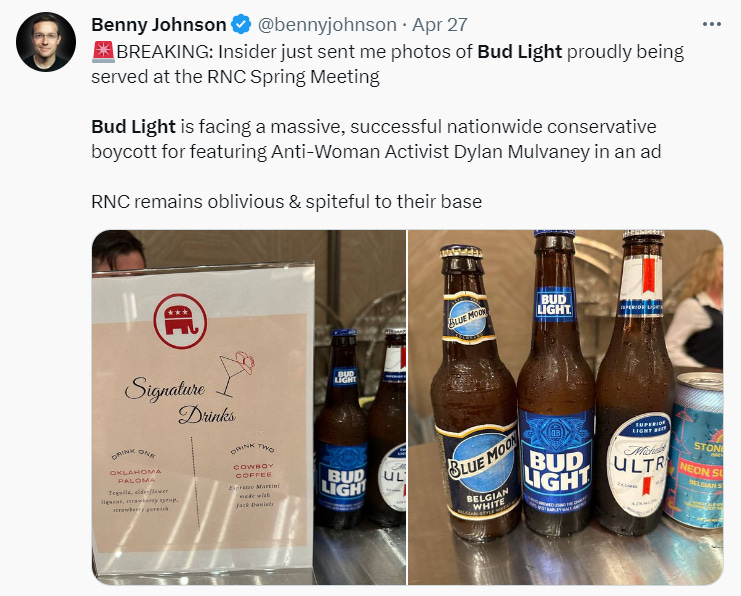Screen dimensions: 741x596
Task: Click the Bud Light bottle in left photo
Action: (x=341, y=429)
